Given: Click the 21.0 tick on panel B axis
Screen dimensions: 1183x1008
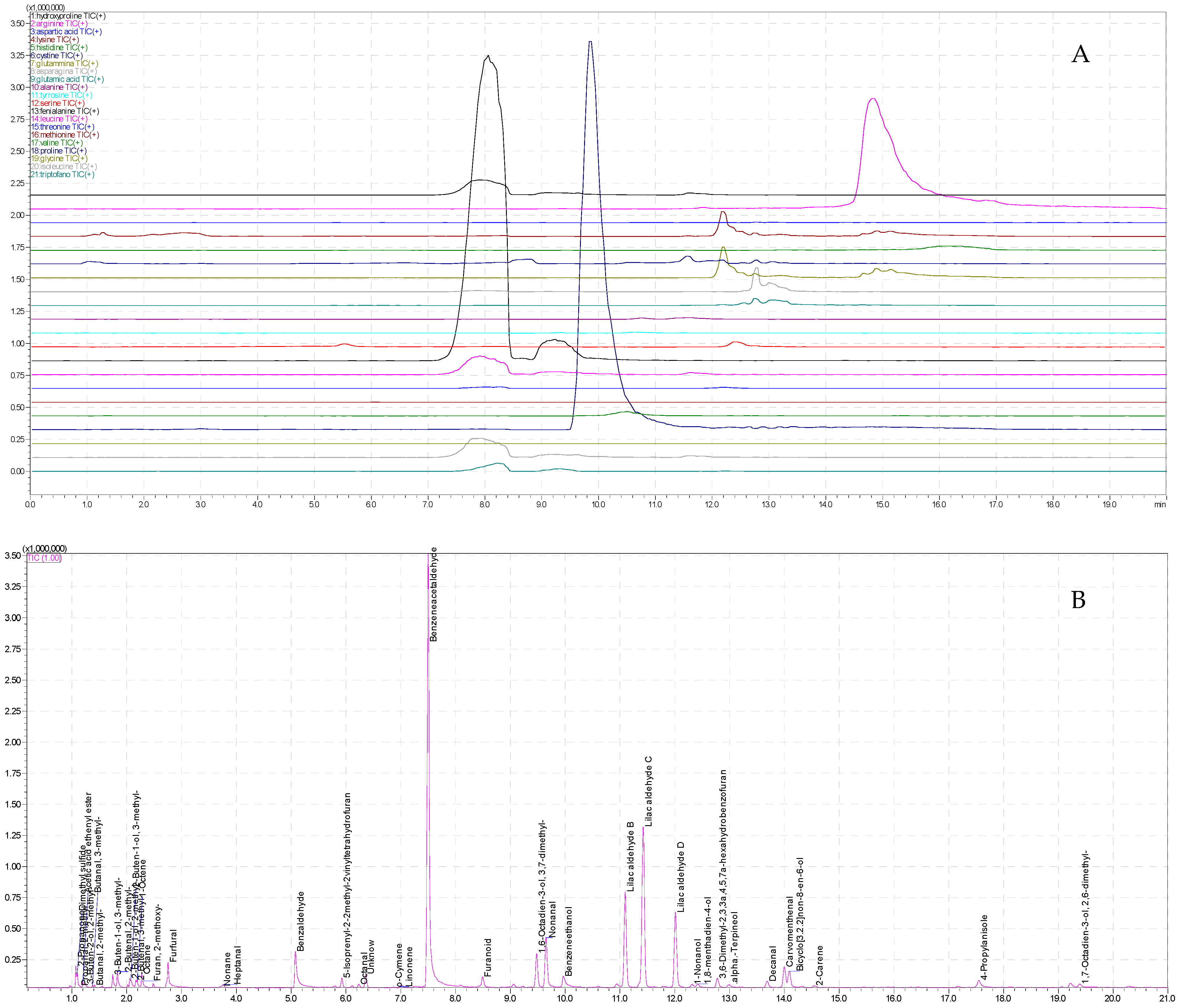Looking at the screenshot, I should (1167, 998).
